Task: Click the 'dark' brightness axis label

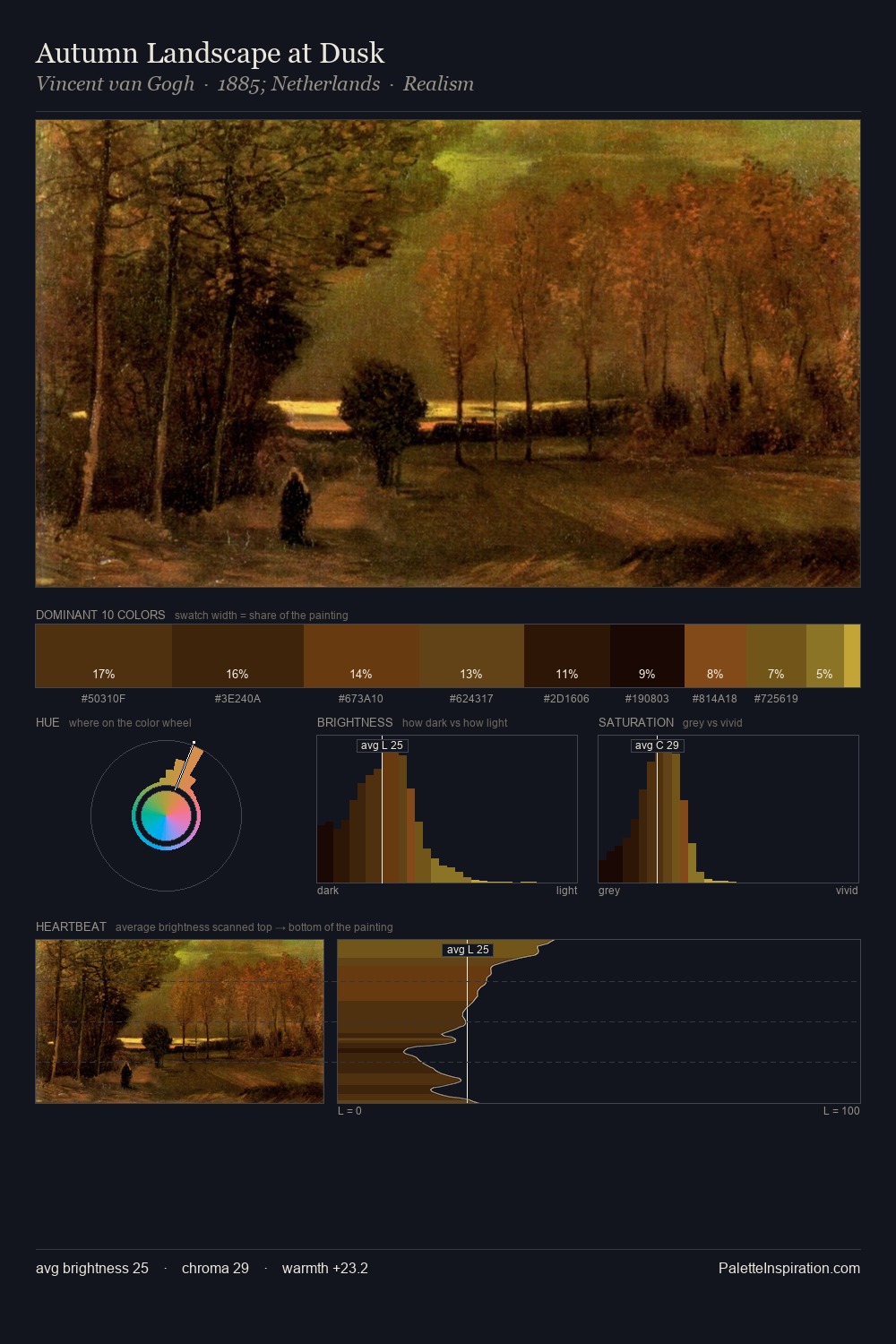Action: (328, 891)
